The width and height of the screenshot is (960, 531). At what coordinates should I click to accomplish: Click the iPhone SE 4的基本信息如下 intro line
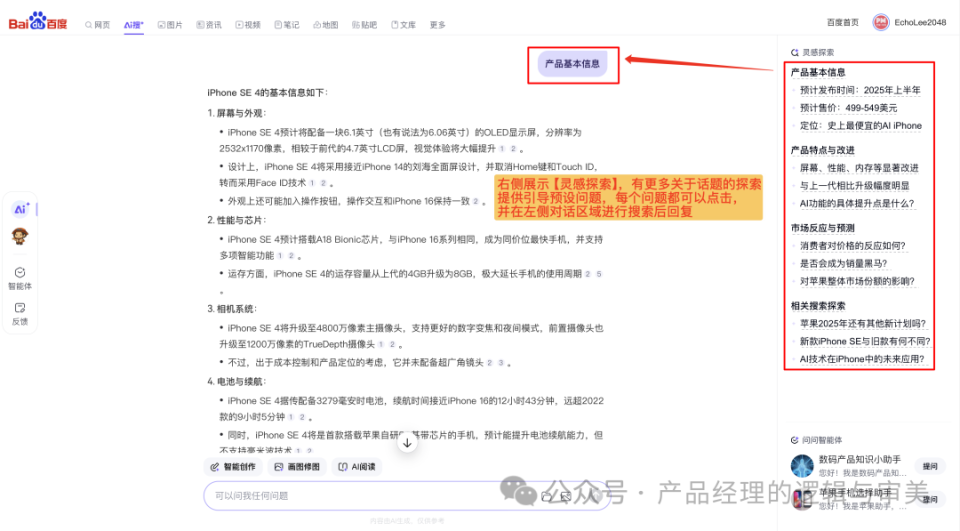[268, 93]
